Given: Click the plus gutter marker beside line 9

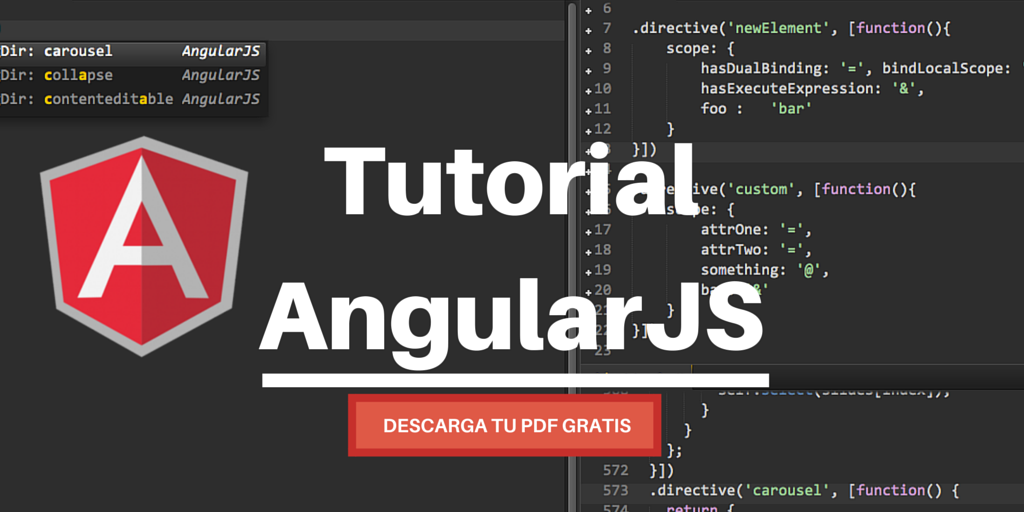Looking at the screenshot, I should 588,71.
